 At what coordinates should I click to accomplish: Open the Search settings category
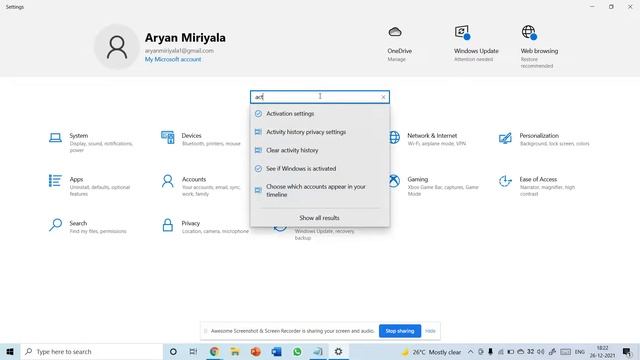tap(87, 227)
